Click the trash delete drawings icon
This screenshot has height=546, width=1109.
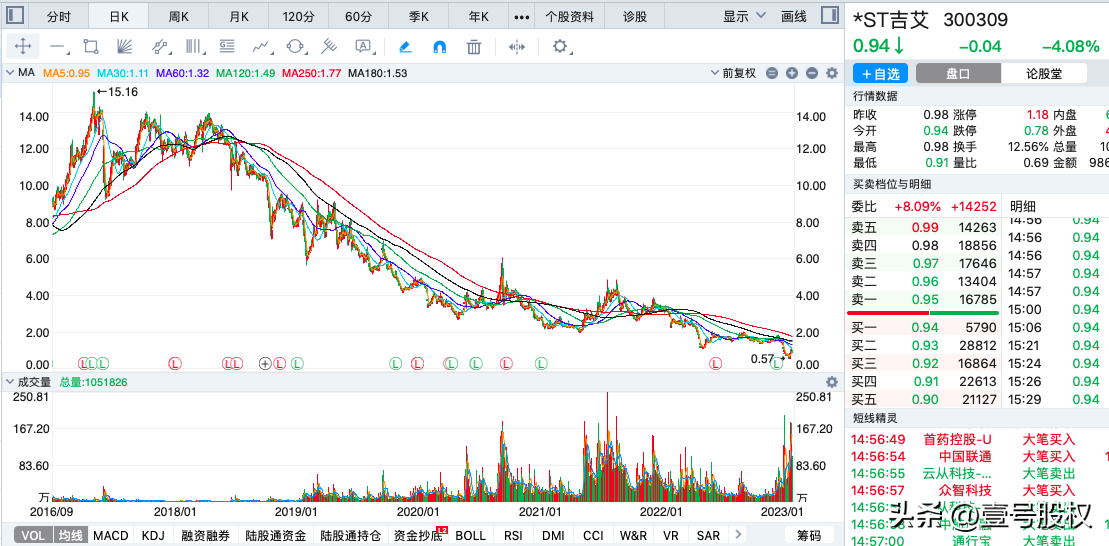coord(474,47)
